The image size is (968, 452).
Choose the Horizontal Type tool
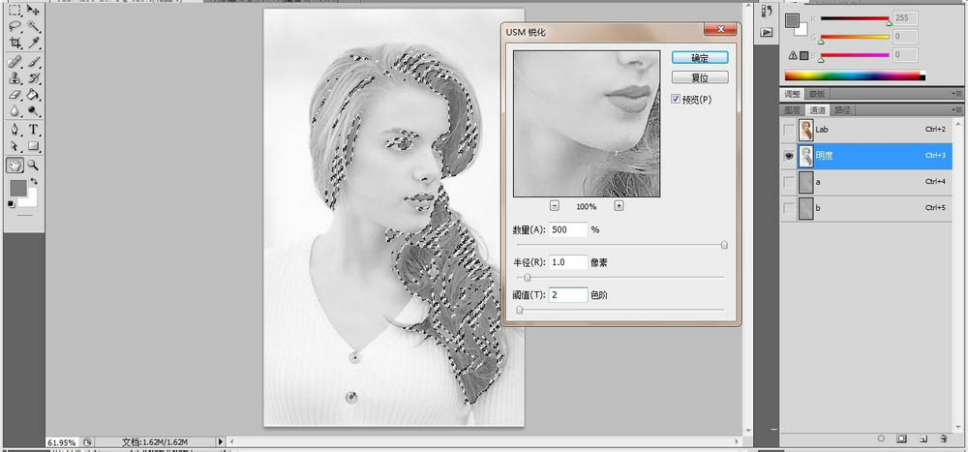pyautogui.click(x=34, y=130)
